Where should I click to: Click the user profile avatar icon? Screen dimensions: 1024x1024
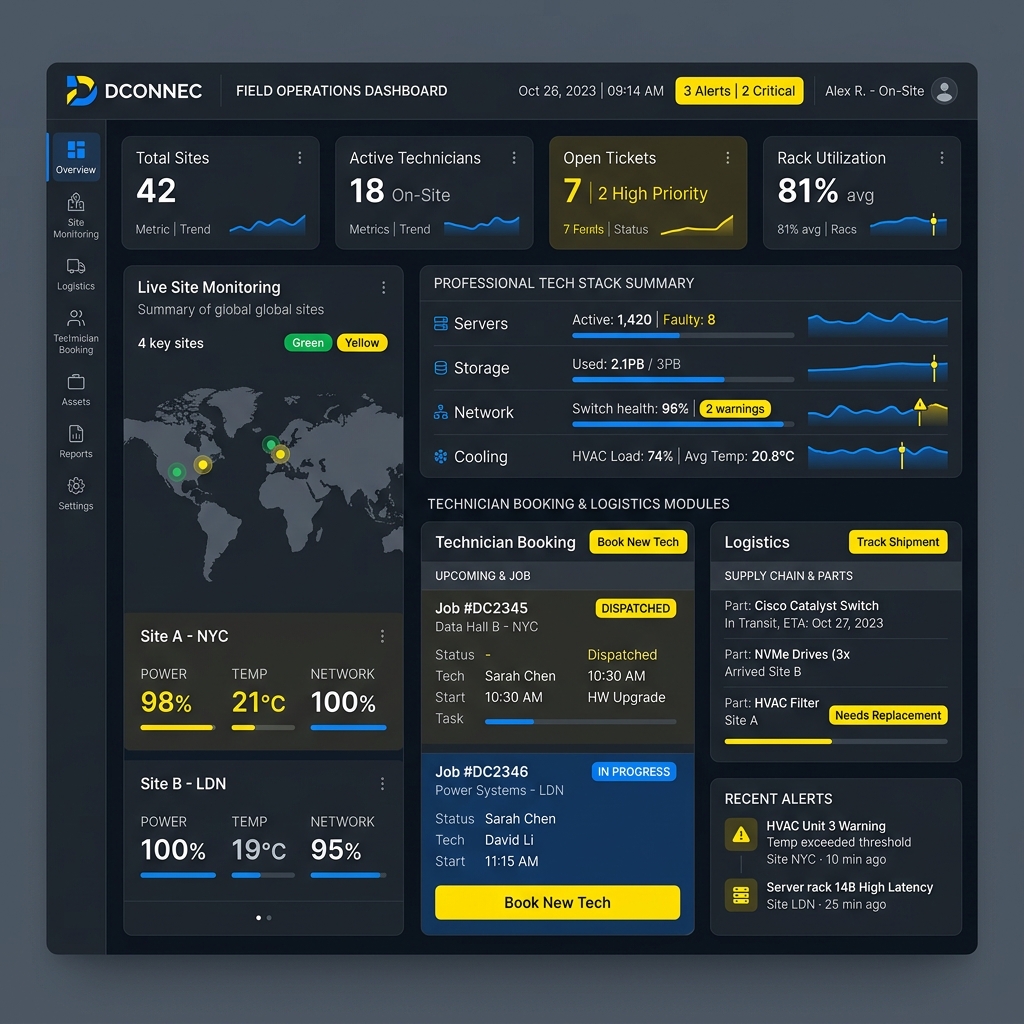click(x=943, y=91)
